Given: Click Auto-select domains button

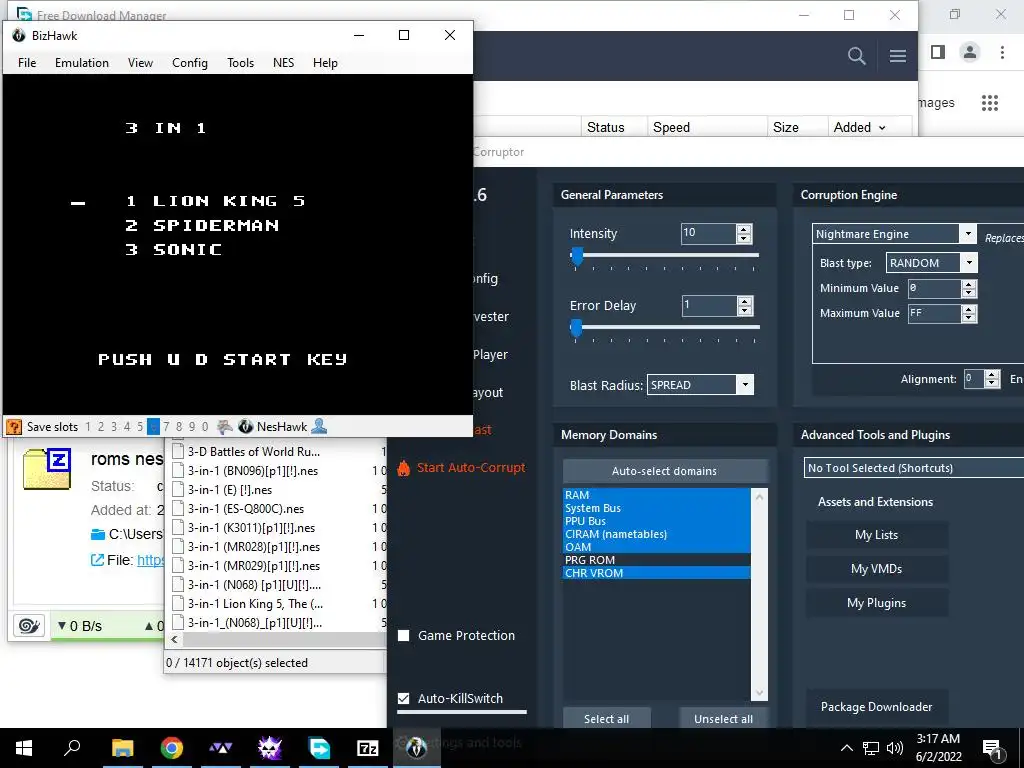Looking at the screenshot, I should pyautogui.click(x=664, y=471).
